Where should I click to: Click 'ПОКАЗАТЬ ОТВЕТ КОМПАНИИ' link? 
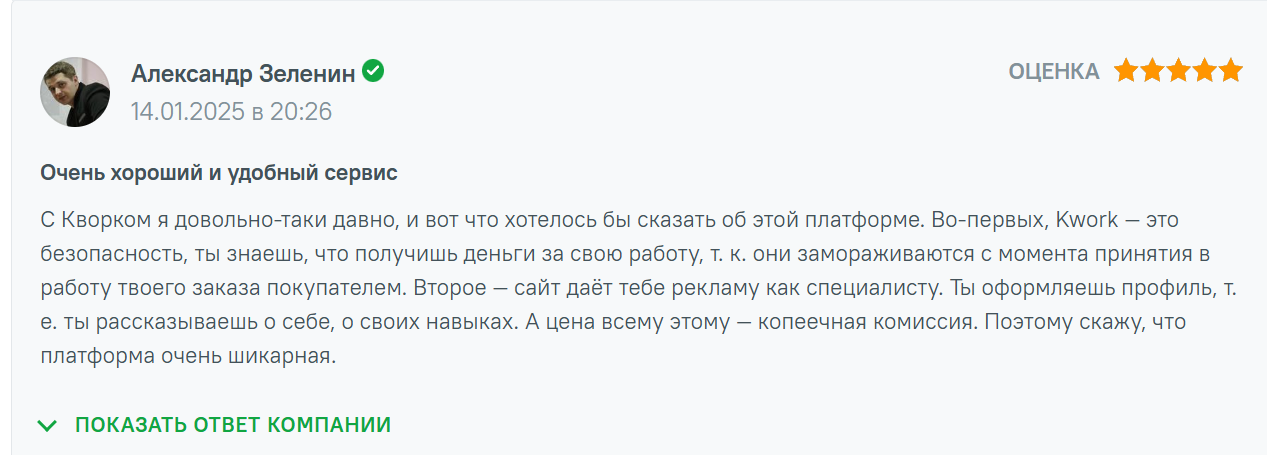tap(232, 425)
